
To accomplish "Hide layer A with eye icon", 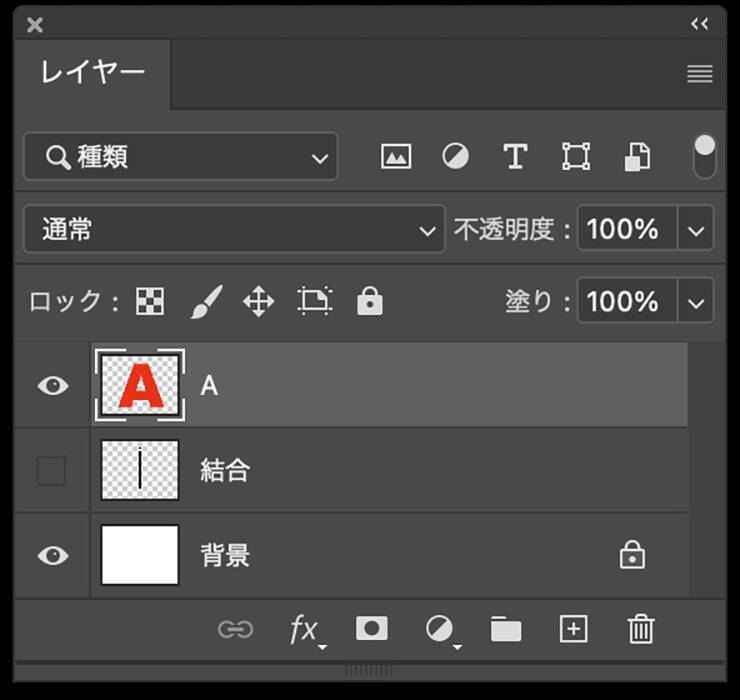I will [x=52, y=386].
